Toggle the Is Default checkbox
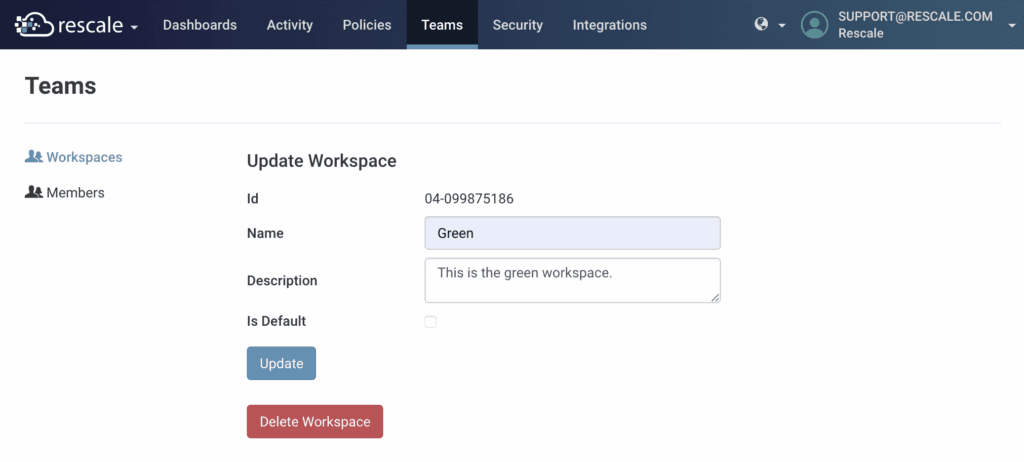 click(x=430, y=322)
